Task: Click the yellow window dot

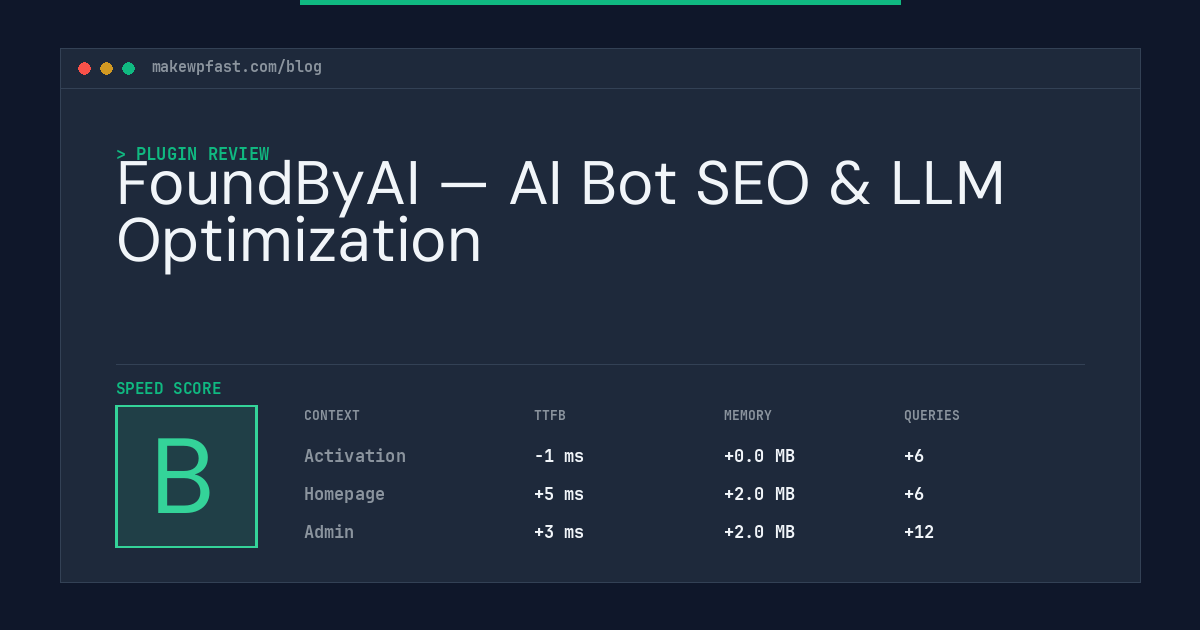Action: click(106, 68)
